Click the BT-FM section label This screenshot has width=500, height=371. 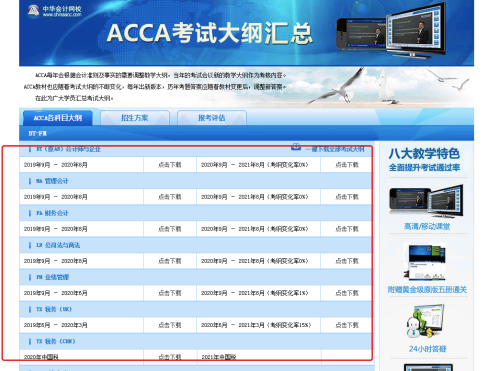[x=37, y=133]
